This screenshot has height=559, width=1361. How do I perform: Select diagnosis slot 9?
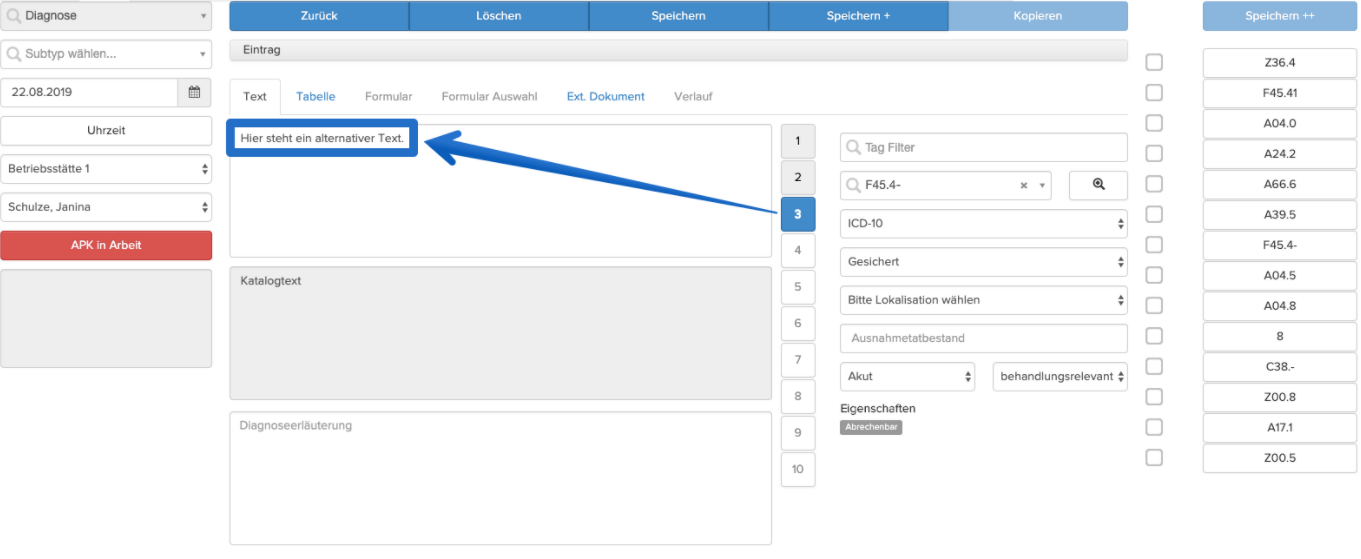798,433
